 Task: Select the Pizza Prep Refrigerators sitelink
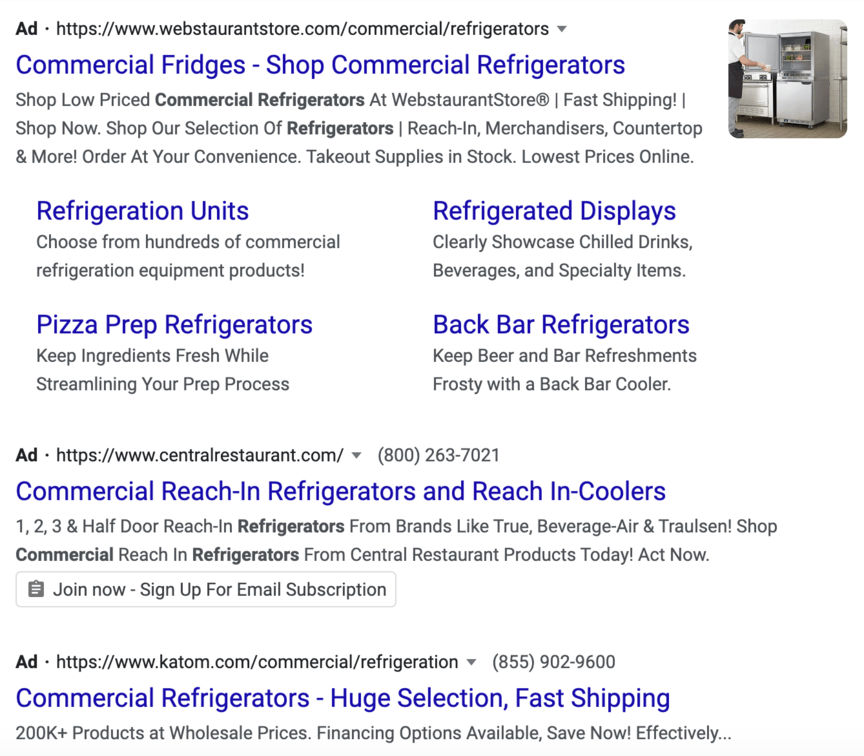(x=174, y=325)
